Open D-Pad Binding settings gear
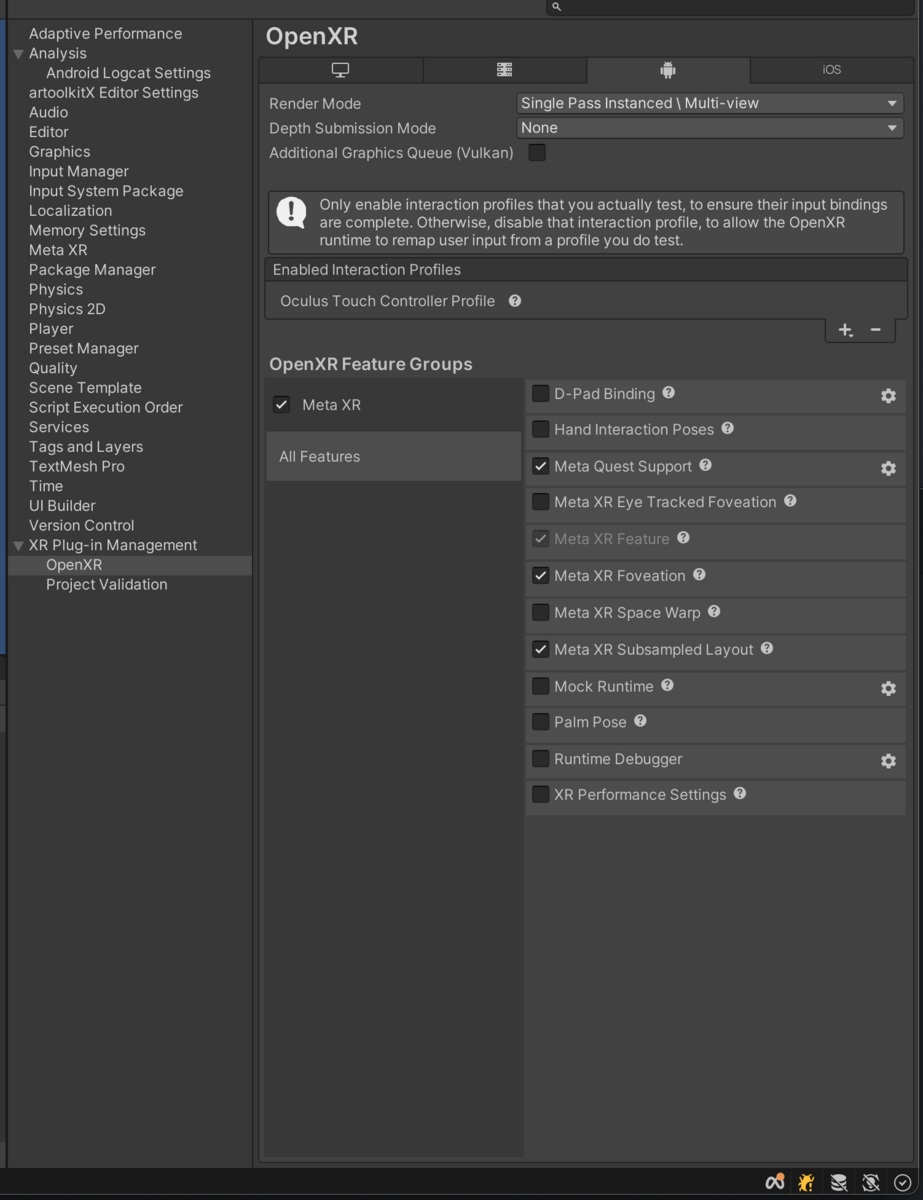The width and height of the screenshot is (923, 1200). click(x=888, y=396)
